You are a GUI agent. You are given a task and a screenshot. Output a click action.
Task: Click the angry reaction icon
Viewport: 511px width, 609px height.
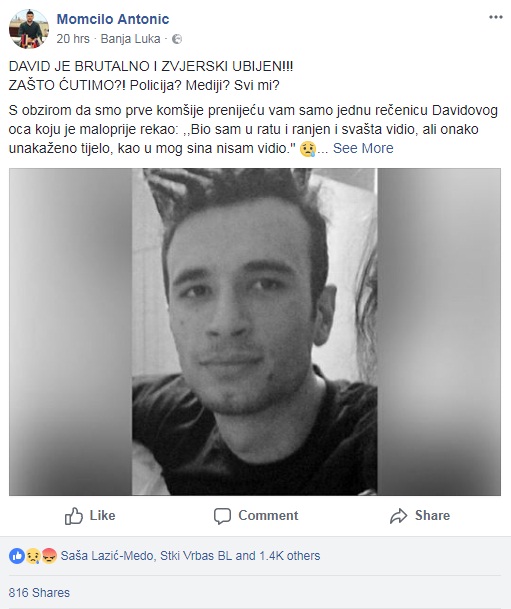click(49, 556)
